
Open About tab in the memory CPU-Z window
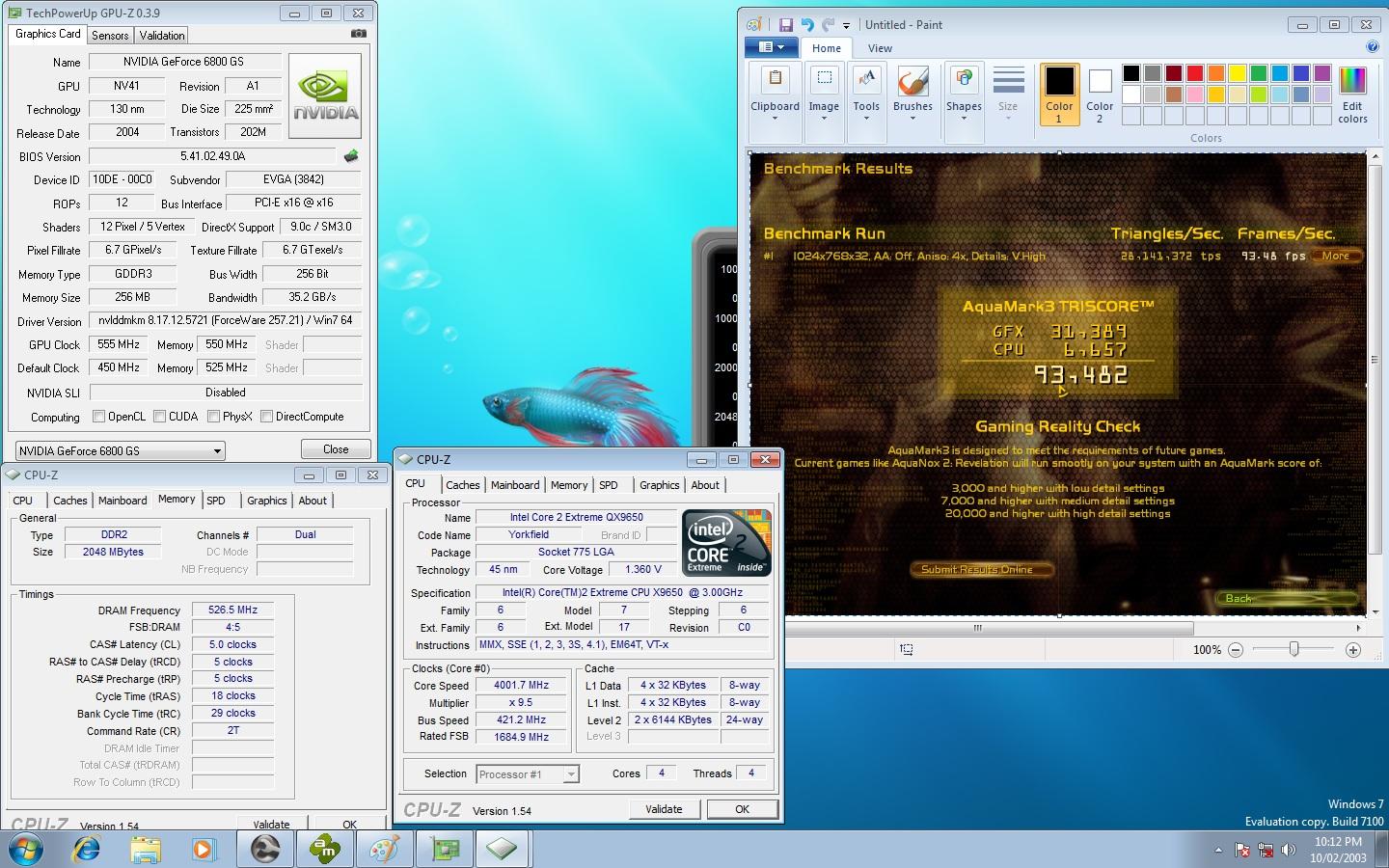[x=313, y=501]
